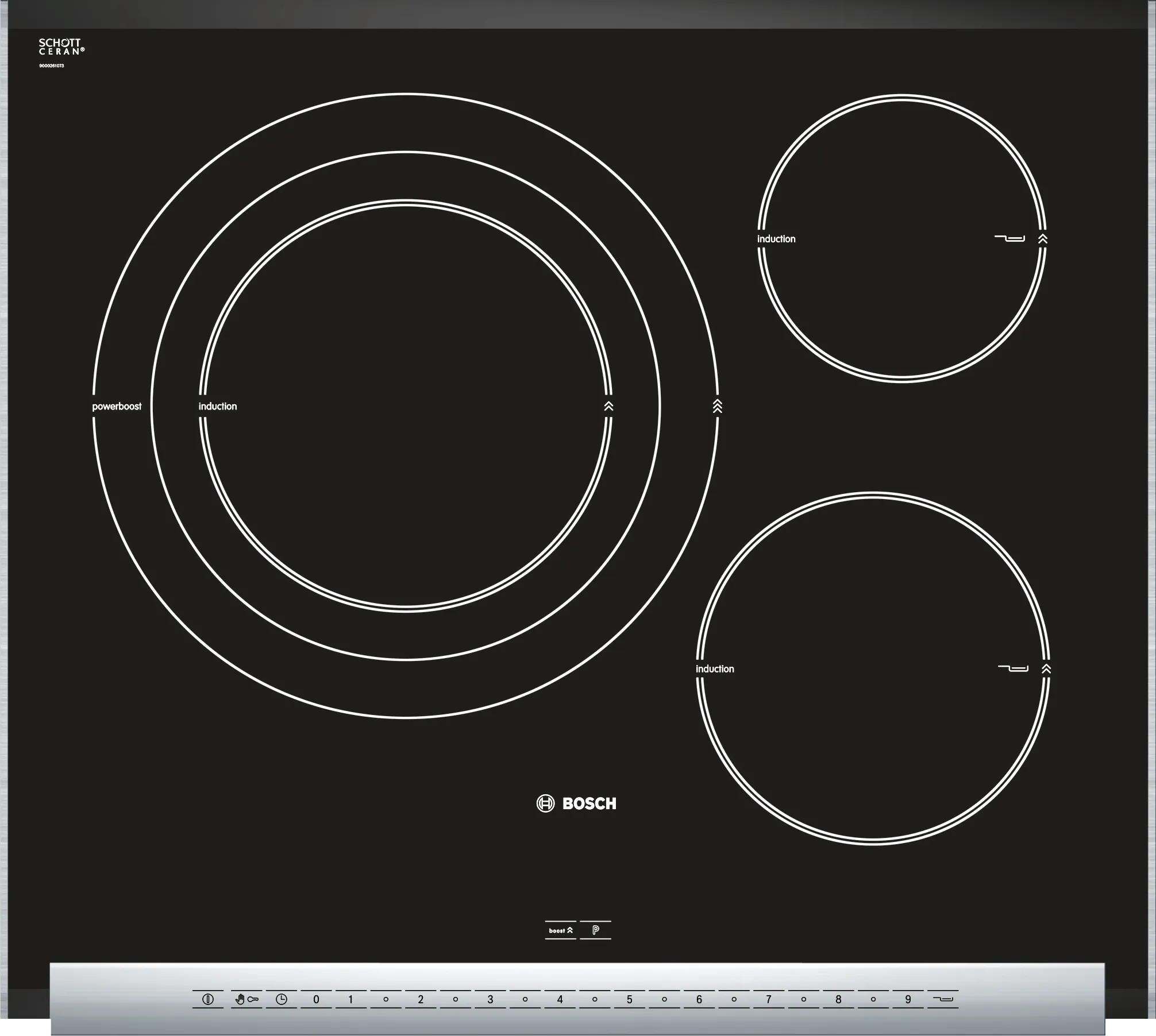Viewport: 1156px width, 1036px height.
Task: Tap double-arrow symbol on inner large ring
Action: [609, 407]
